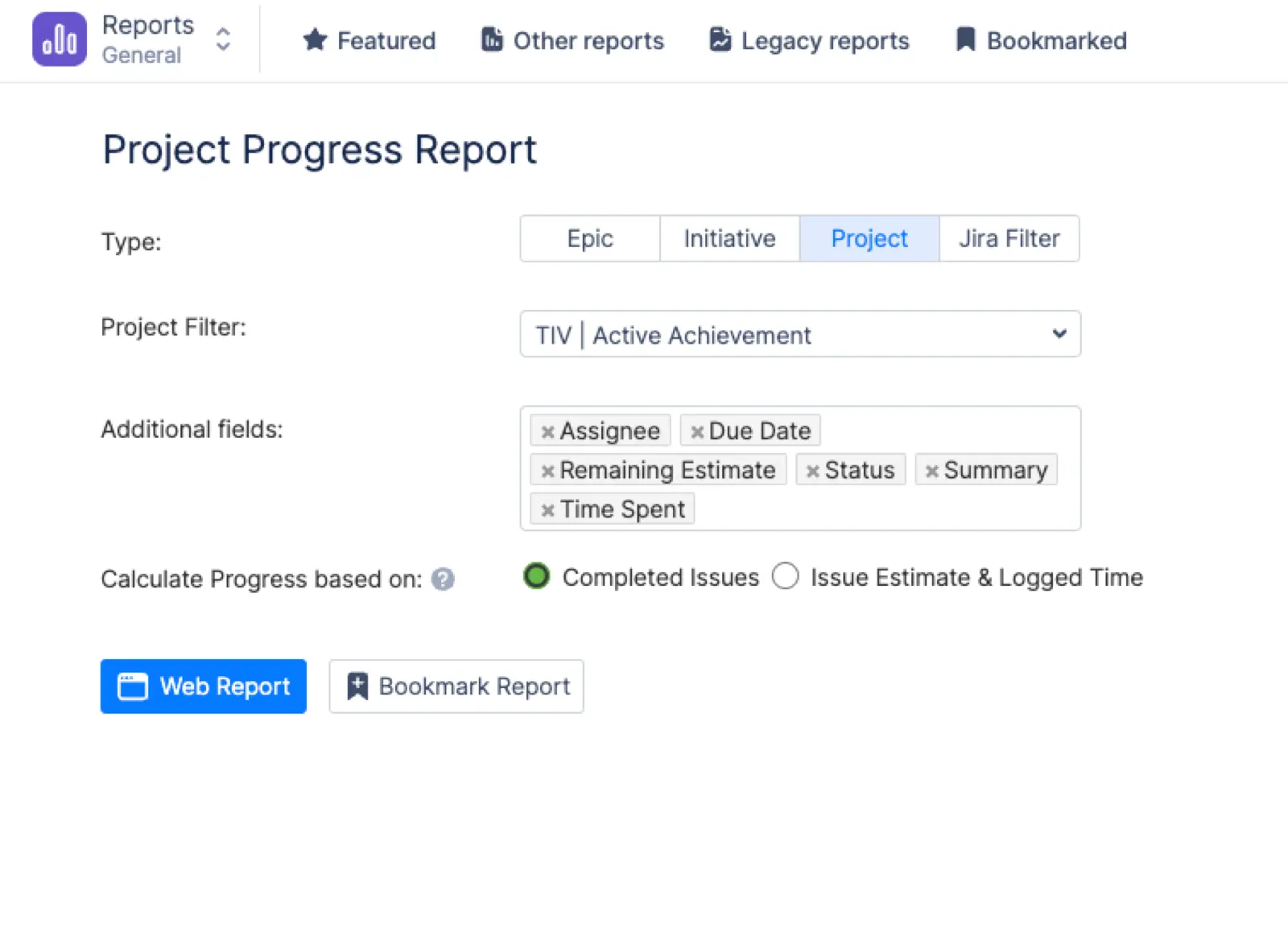Viewport: 1288px width, 940px height.
Task: Choose the Jira Filter type
Action: (1009, 238)
